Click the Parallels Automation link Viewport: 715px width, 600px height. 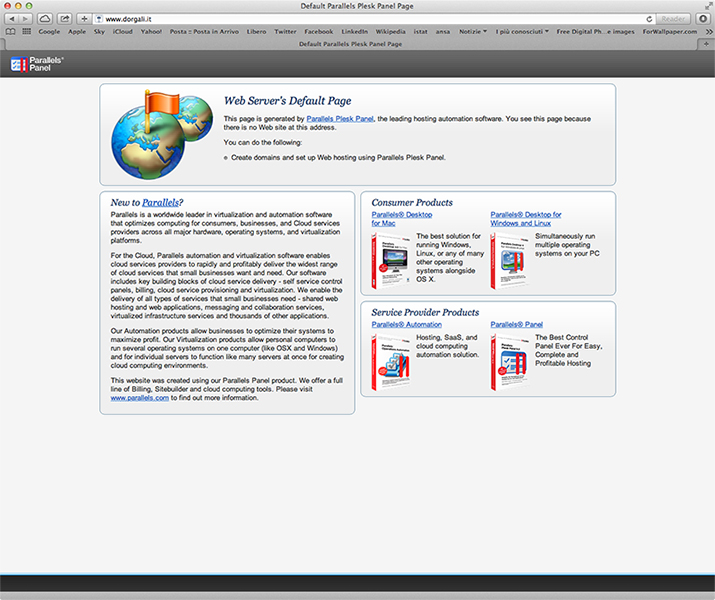coord(406,324)
